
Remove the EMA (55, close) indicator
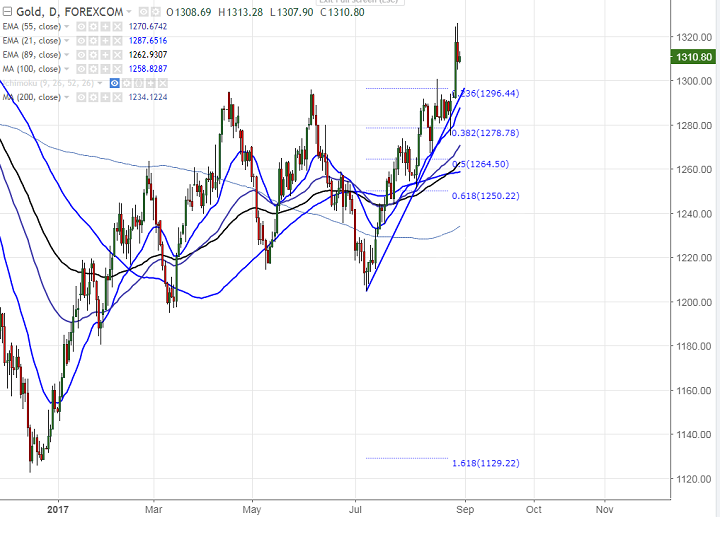[x=117, y=27]
